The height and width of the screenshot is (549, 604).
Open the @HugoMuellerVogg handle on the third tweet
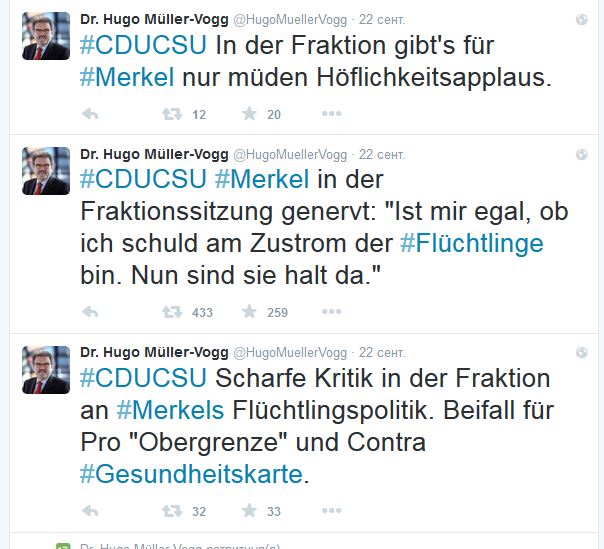click(x=290, y=352)
